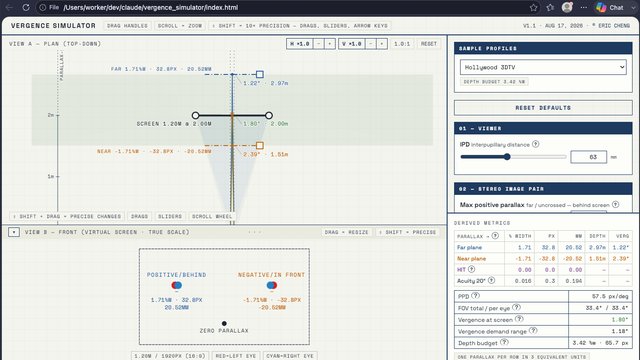The height and width of the screenshot is (360, 640).
Task: Click the right screen edge circle handle
Action: 269,116
